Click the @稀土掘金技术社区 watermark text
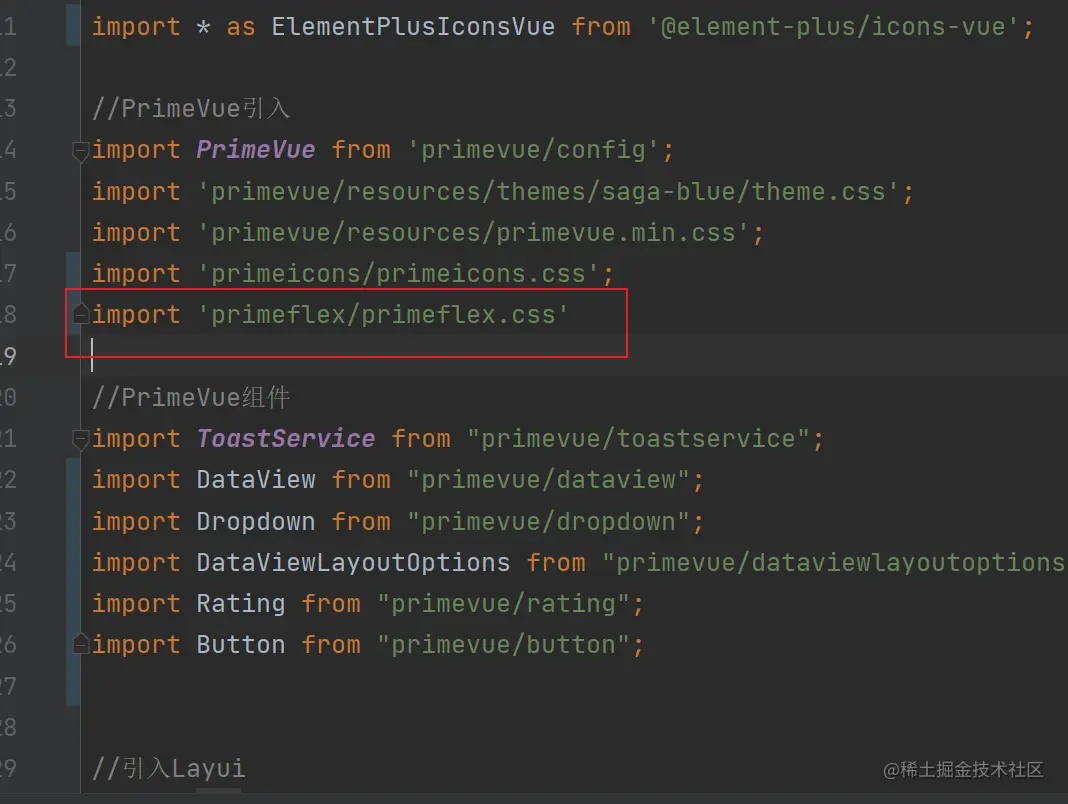The width and height of the screenshot is (1068, 804). (963, 771)
